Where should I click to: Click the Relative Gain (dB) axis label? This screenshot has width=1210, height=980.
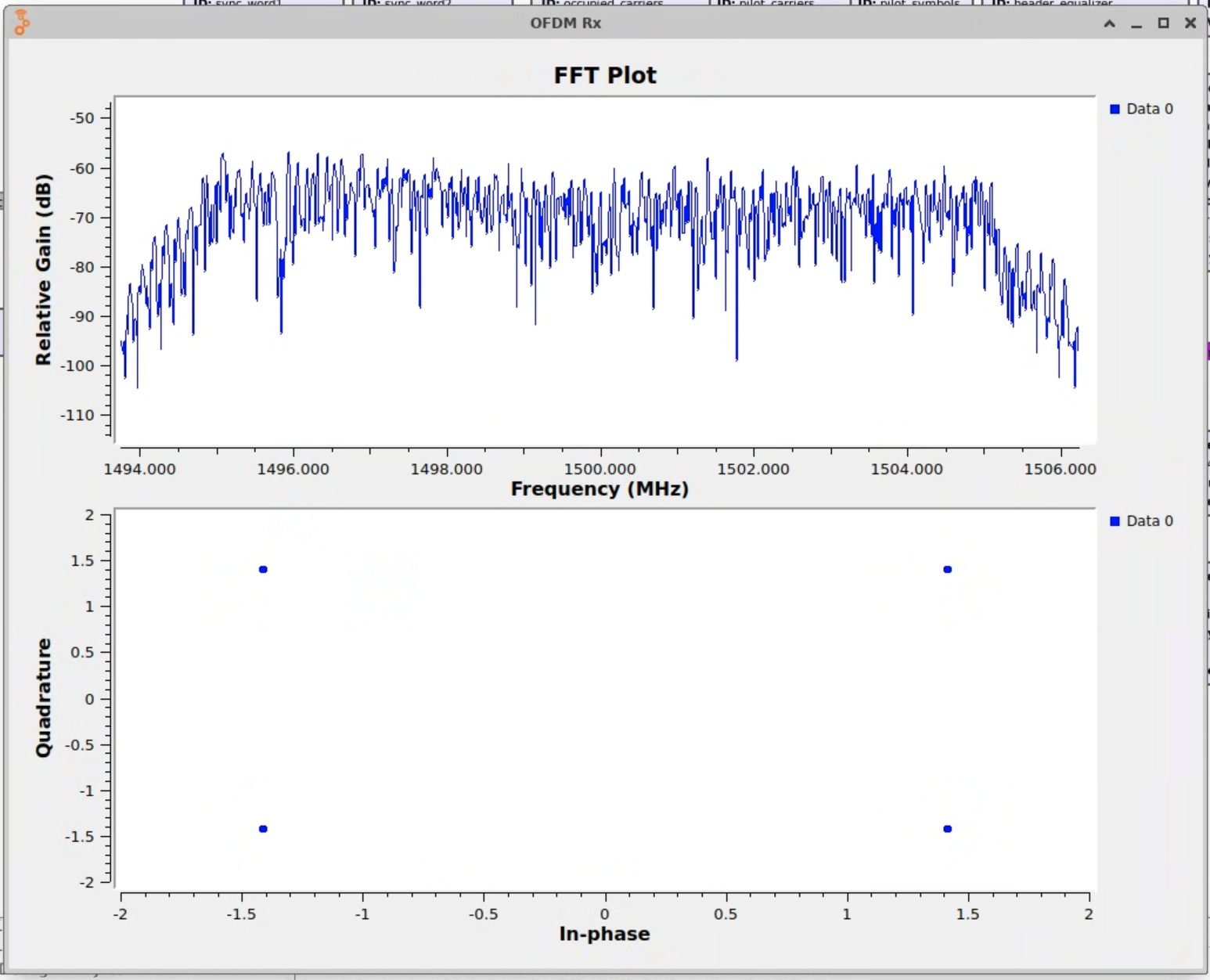pos(43,270)
